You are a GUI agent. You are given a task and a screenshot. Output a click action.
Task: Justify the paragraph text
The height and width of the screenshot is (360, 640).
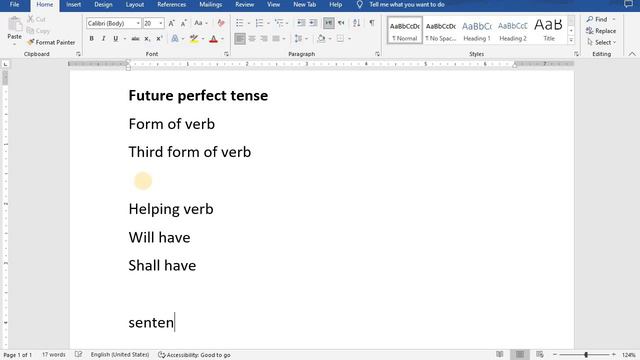pyautogui.click(x=276, y=39)
